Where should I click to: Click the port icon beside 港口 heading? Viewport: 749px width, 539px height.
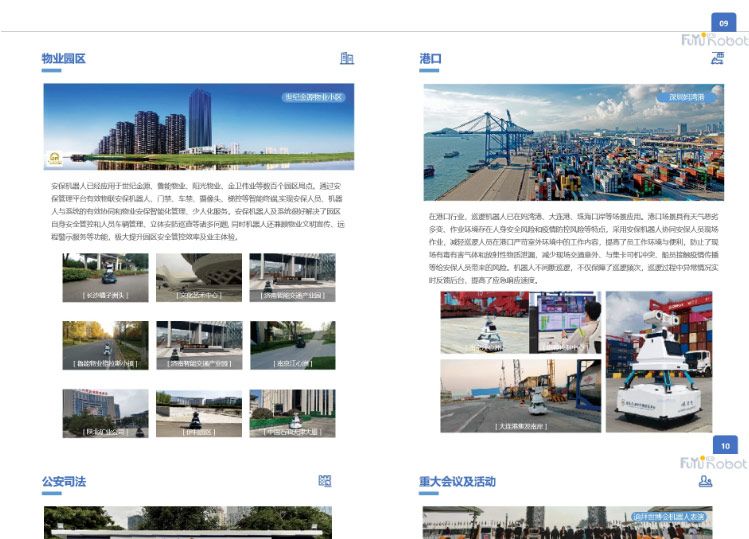pos(717,59)
